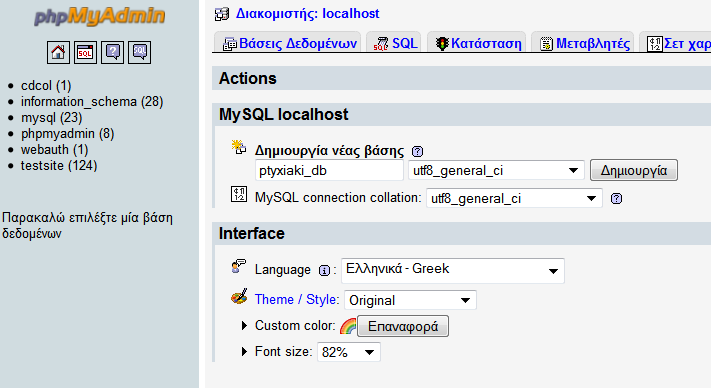This screenshot has height=388, width=711.
Task: Click the server icon beside Διακομιστής
Action: coord(222,14)
